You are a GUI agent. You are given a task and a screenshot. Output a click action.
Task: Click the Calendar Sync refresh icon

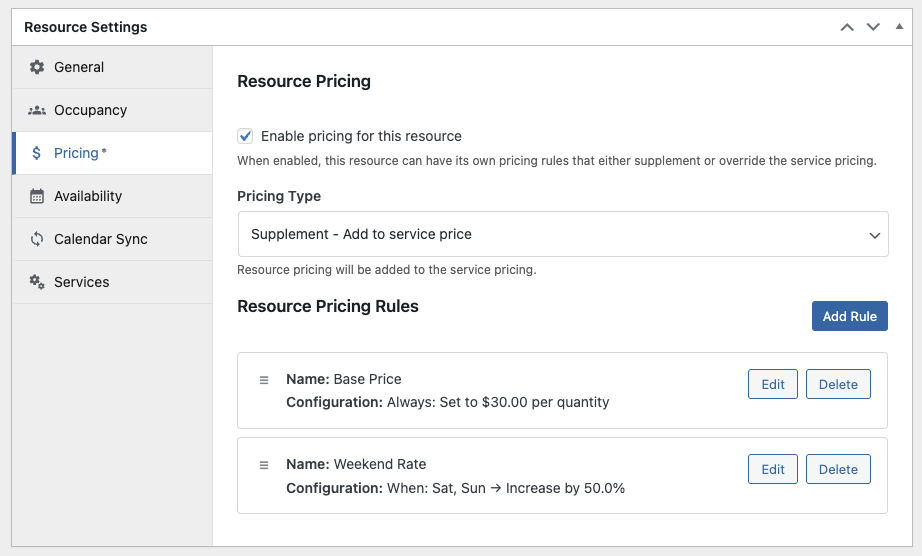pyautogui.click(x=37, y=239)
